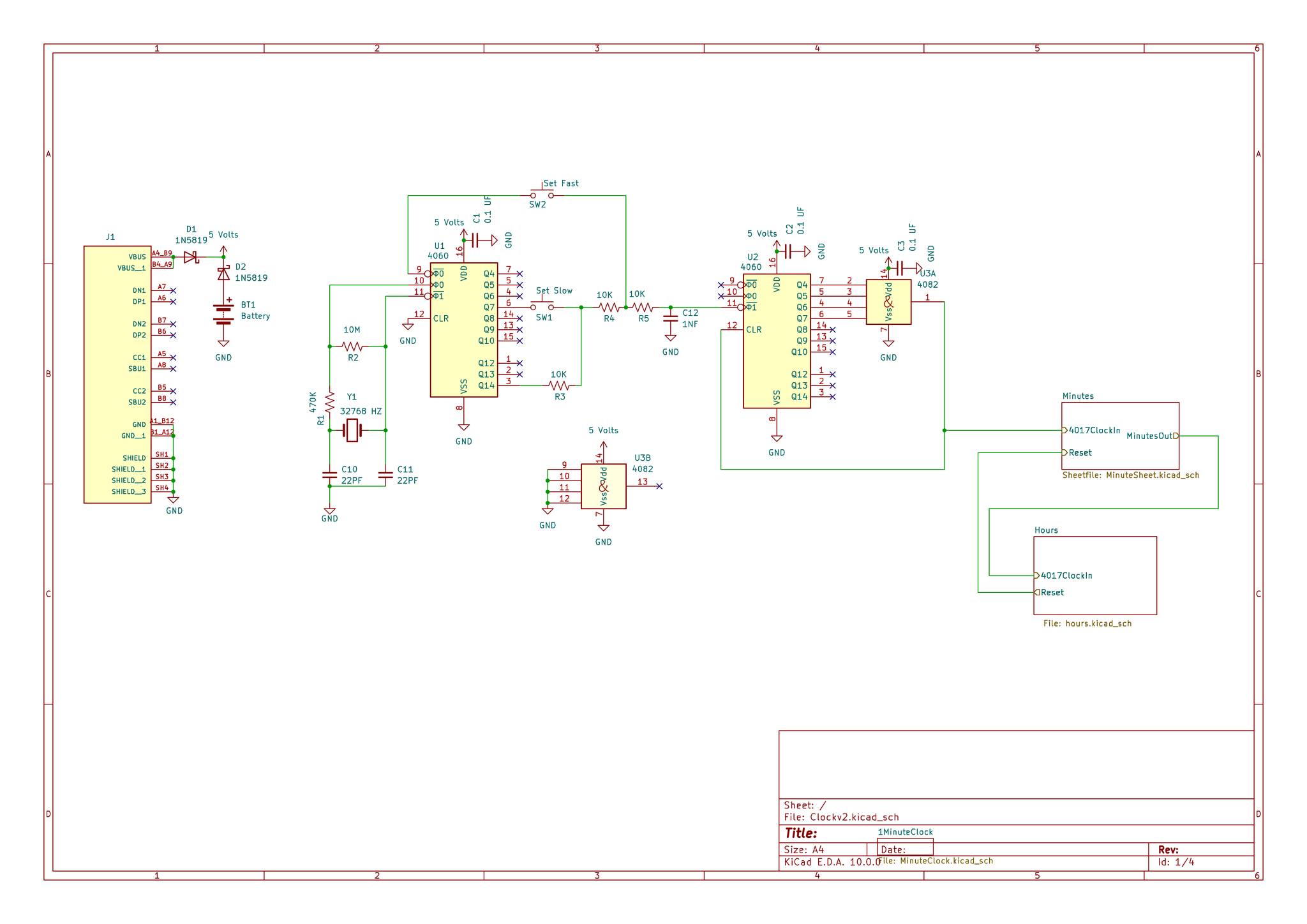
Task: Click the MinutesOut sheet pin
Action: (1153, 436)
